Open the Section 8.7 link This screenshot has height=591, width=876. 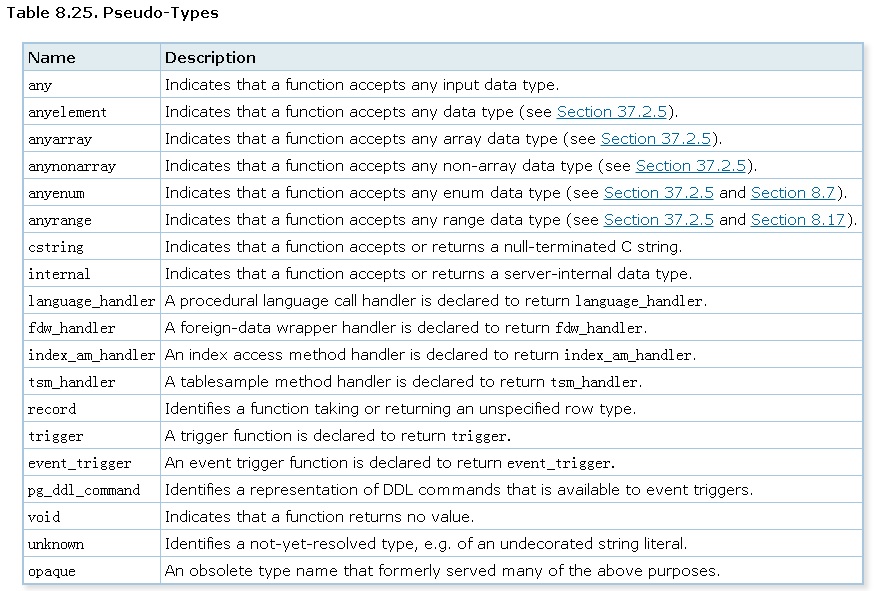coord(794,193)
